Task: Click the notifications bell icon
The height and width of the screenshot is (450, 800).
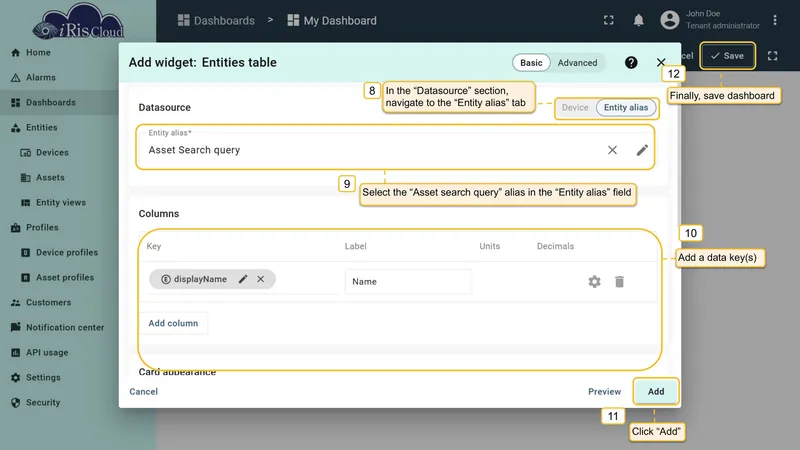Action: [x=638, y=20]
